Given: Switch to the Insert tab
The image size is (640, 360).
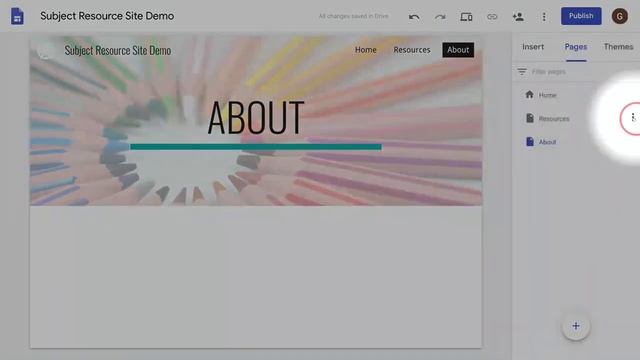Looking at the screenshot, I should tap(533, 47).
